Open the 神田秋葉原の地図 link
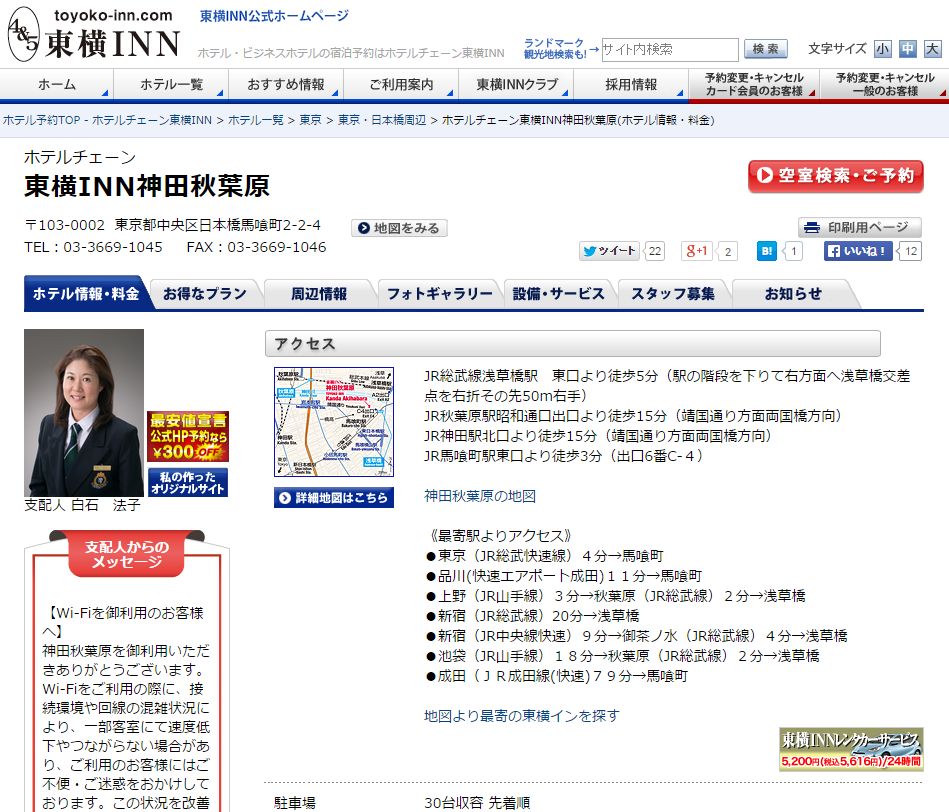949x812 pixels. tap(480, 496)
